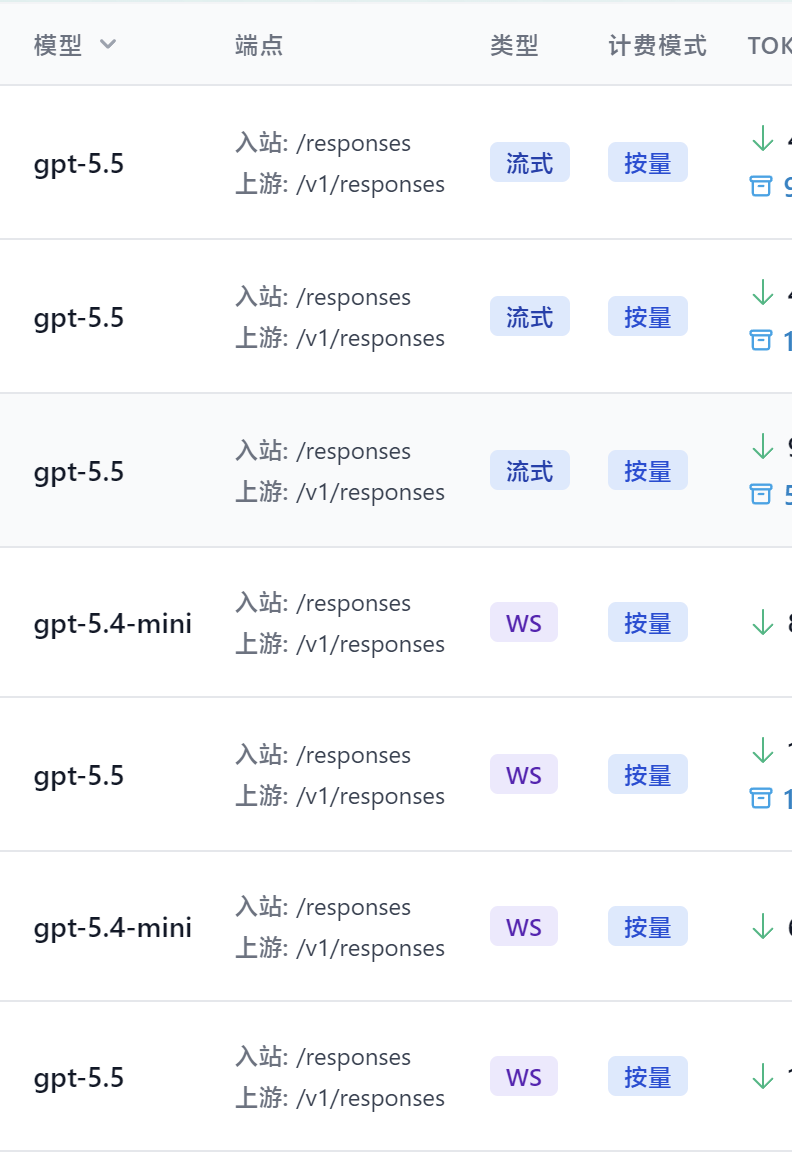Image resolution: width=792 pixels, height=1160 pixels.
Task: Click the blue archive icon in the first WS gpt-5.5 row
Action: click(x=761, y=798)
